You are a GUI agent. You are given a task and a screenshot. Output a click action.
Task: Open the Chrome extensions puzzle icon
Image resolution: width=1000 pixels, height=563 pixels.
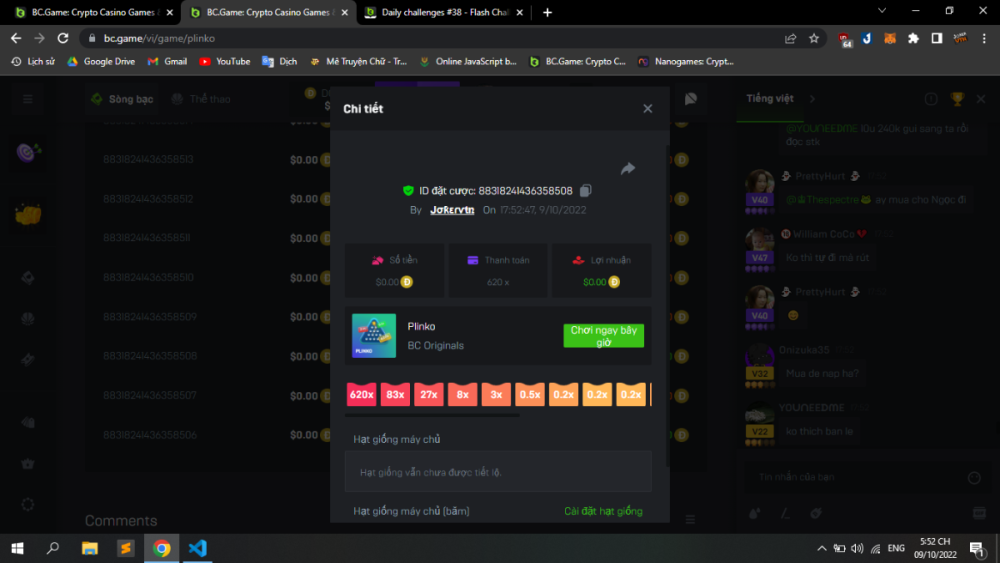click(x=913, y=38)
